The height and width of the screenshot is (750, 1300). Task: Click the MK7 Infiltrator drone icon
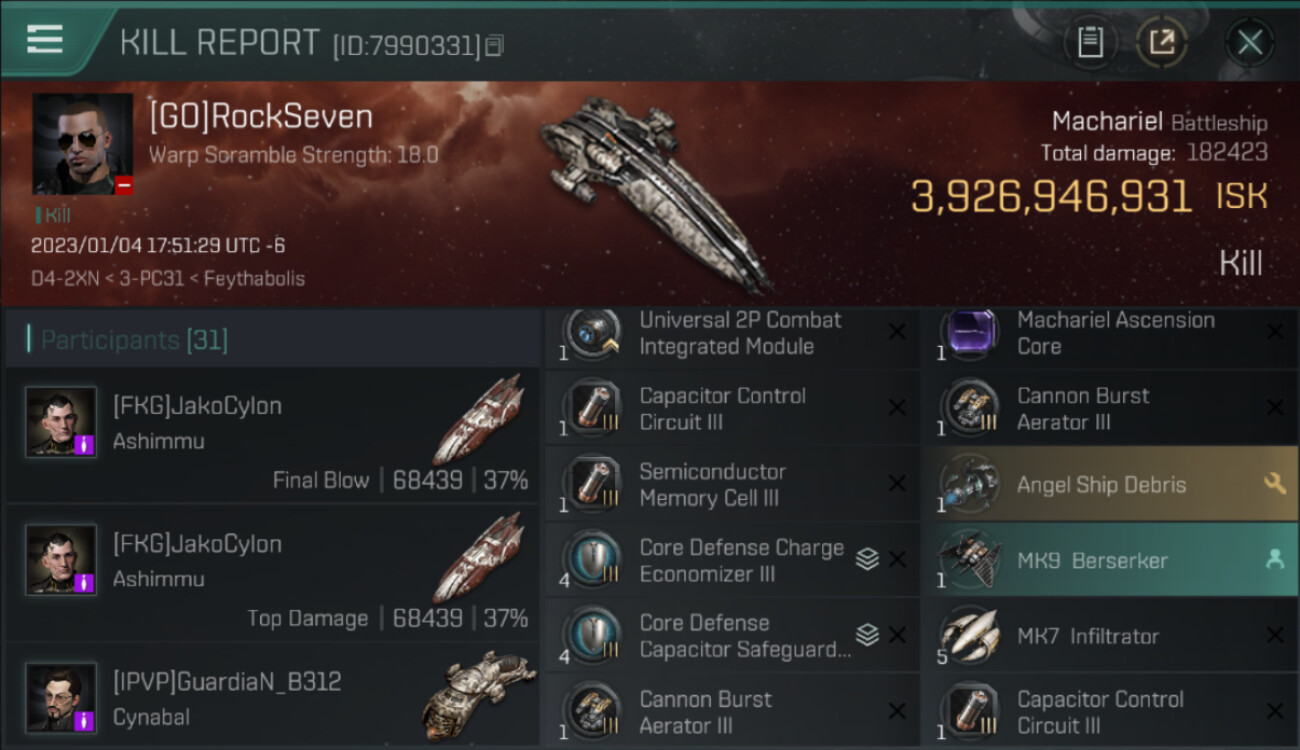tap(968, 636)
